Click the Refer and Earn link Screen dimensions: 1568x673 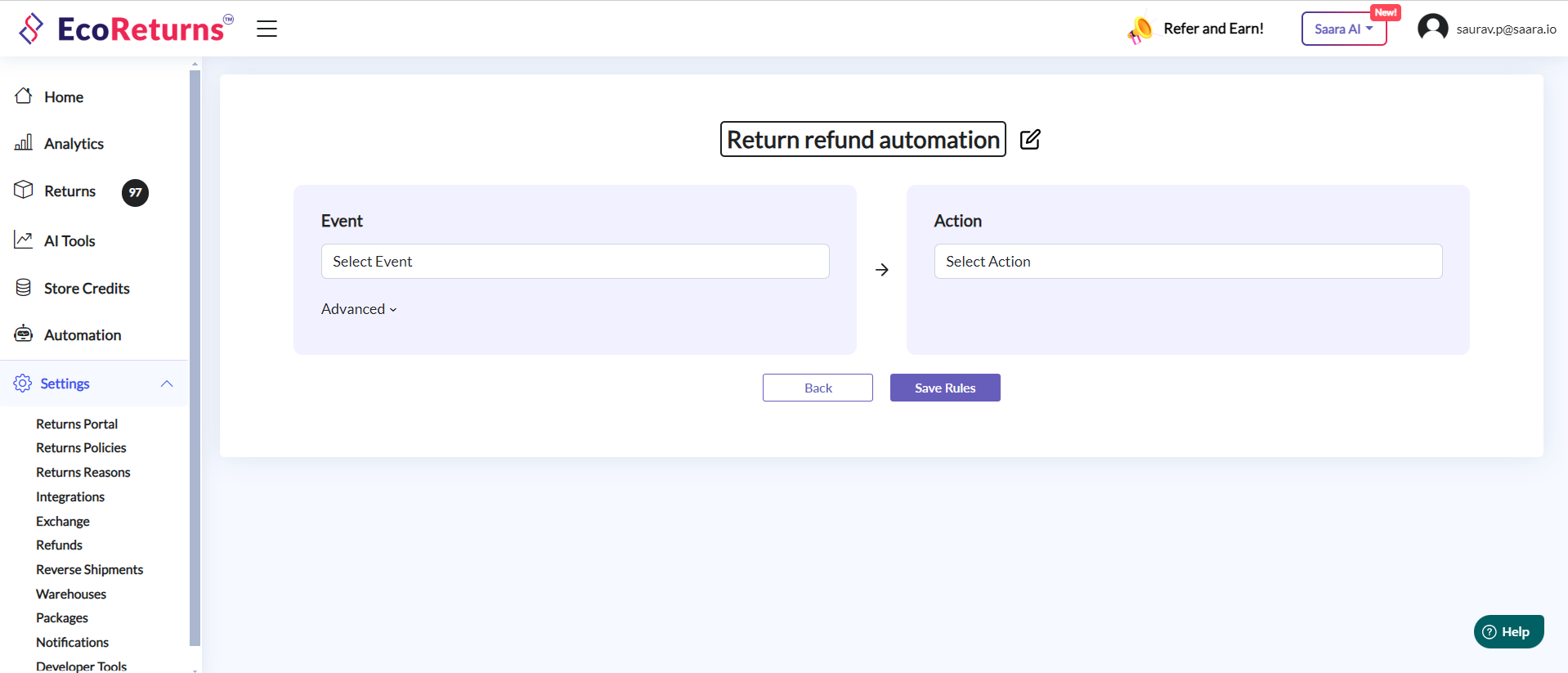(1213, 29)
